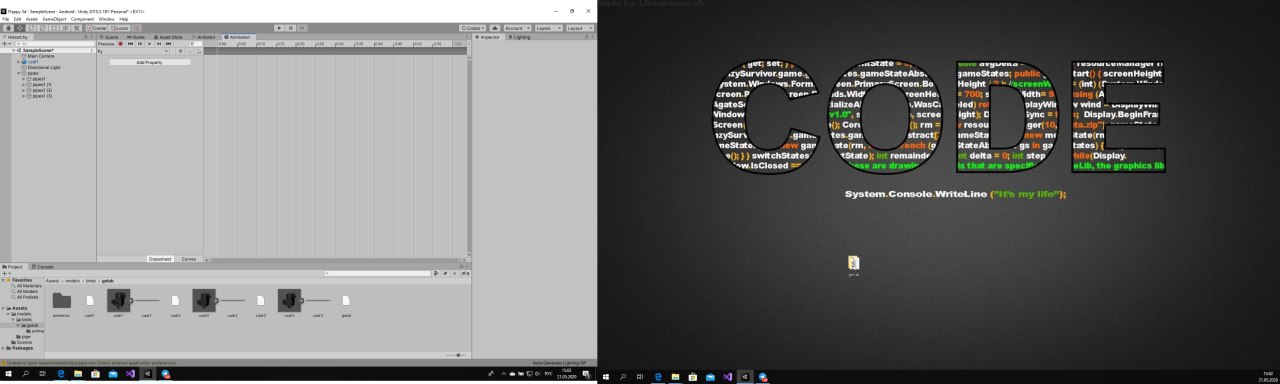Image resolution: width=1280 pixels, height=384 pixels.
Task: Open the Hierarchy create plus menu
Action: 6,44
